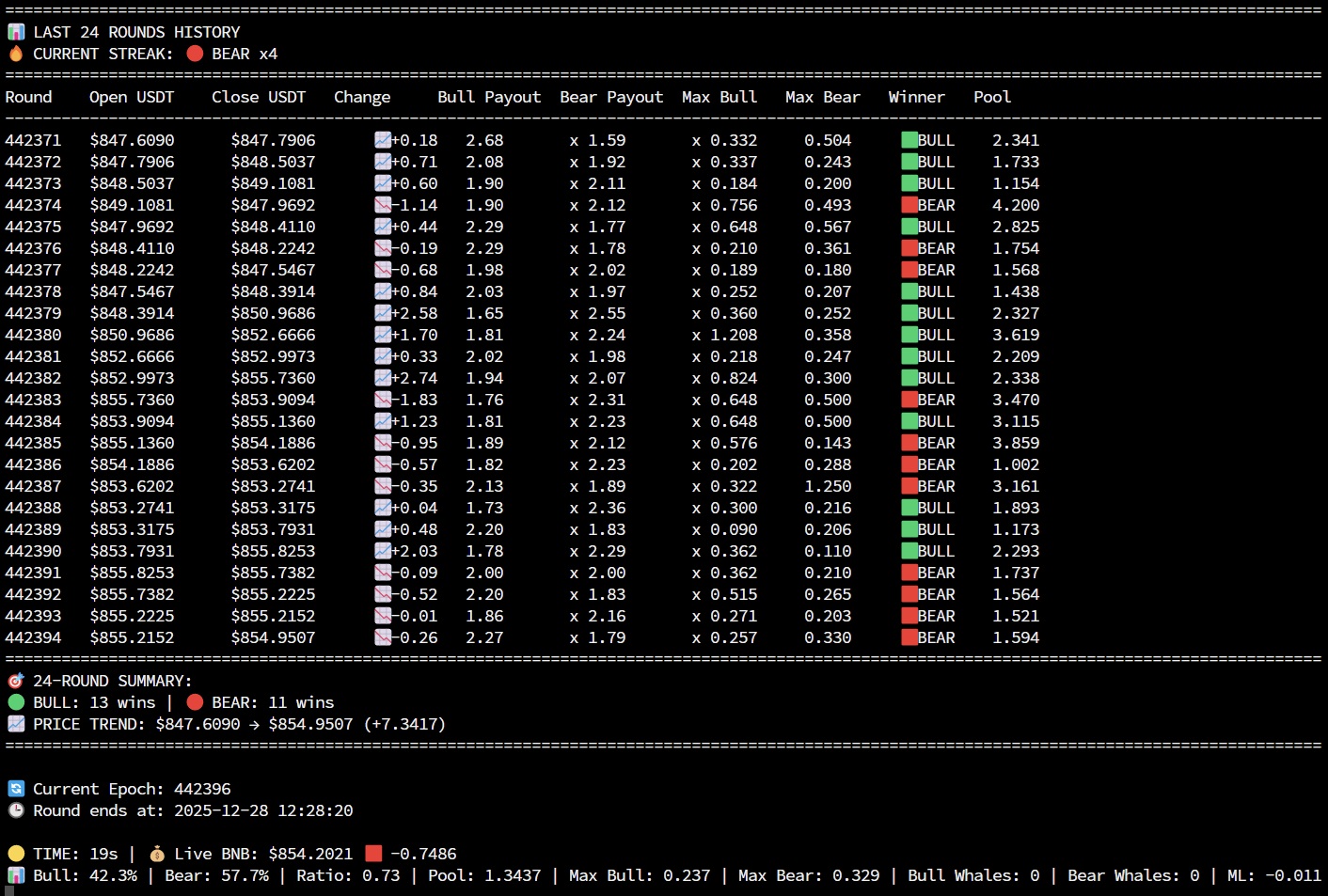Click the chart icon beside PRICE TREND

click(x=16, y=724)
